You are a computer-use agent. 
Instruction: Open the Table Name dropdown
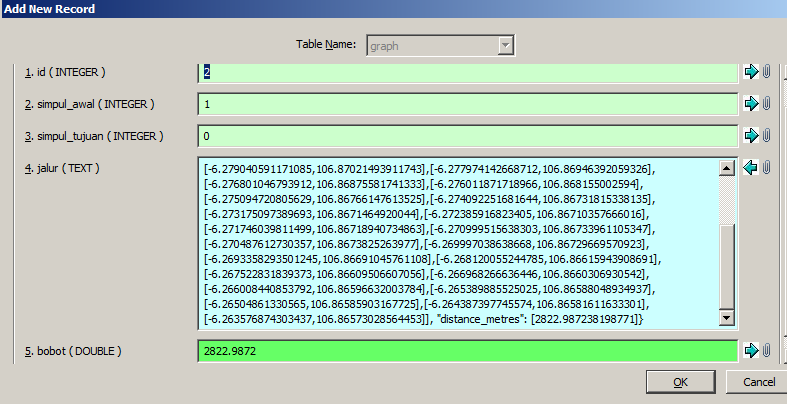[506, 45]
